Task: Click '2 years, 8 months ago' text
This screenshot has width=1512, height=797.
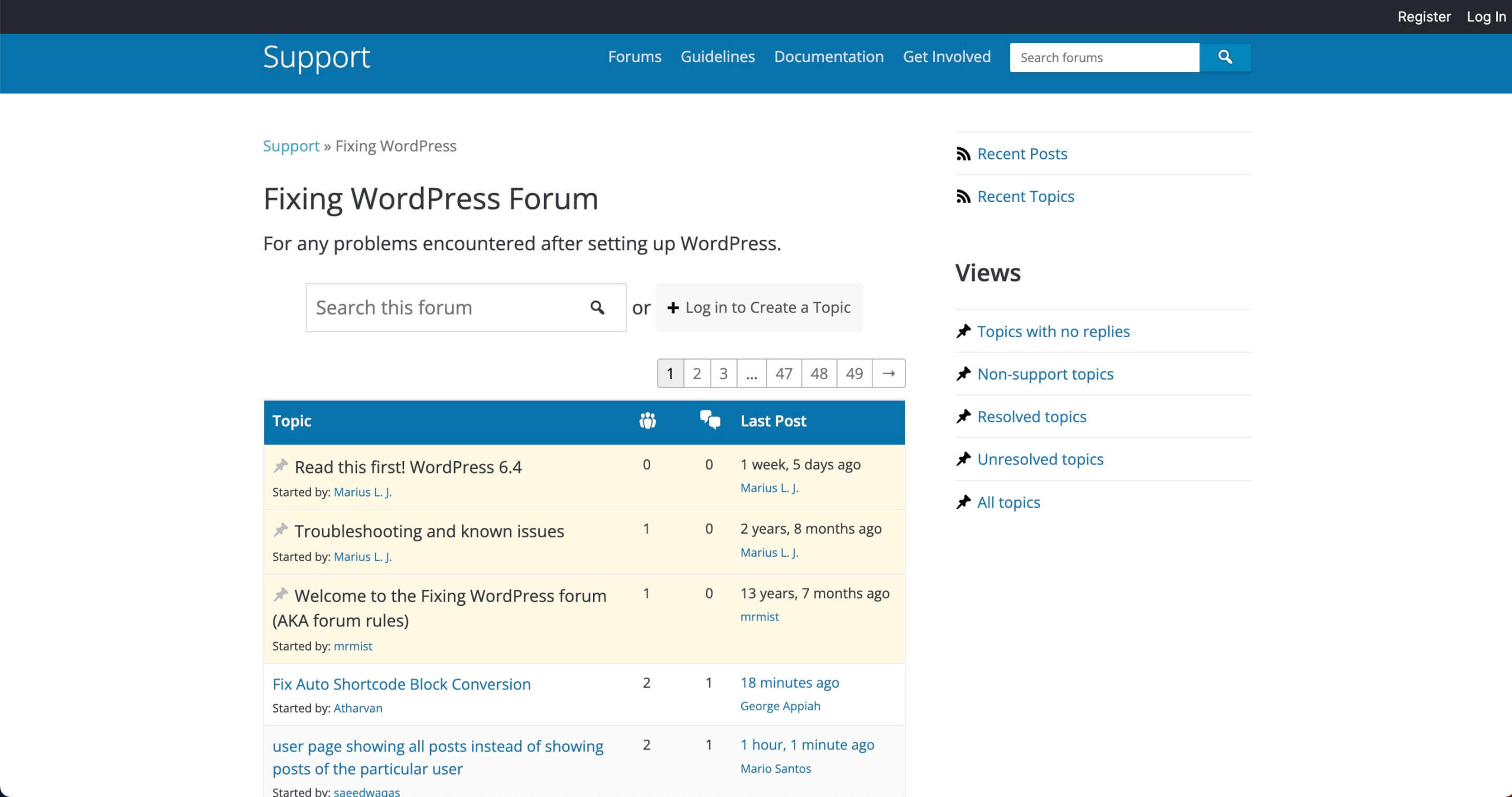Action: point(811,528)
